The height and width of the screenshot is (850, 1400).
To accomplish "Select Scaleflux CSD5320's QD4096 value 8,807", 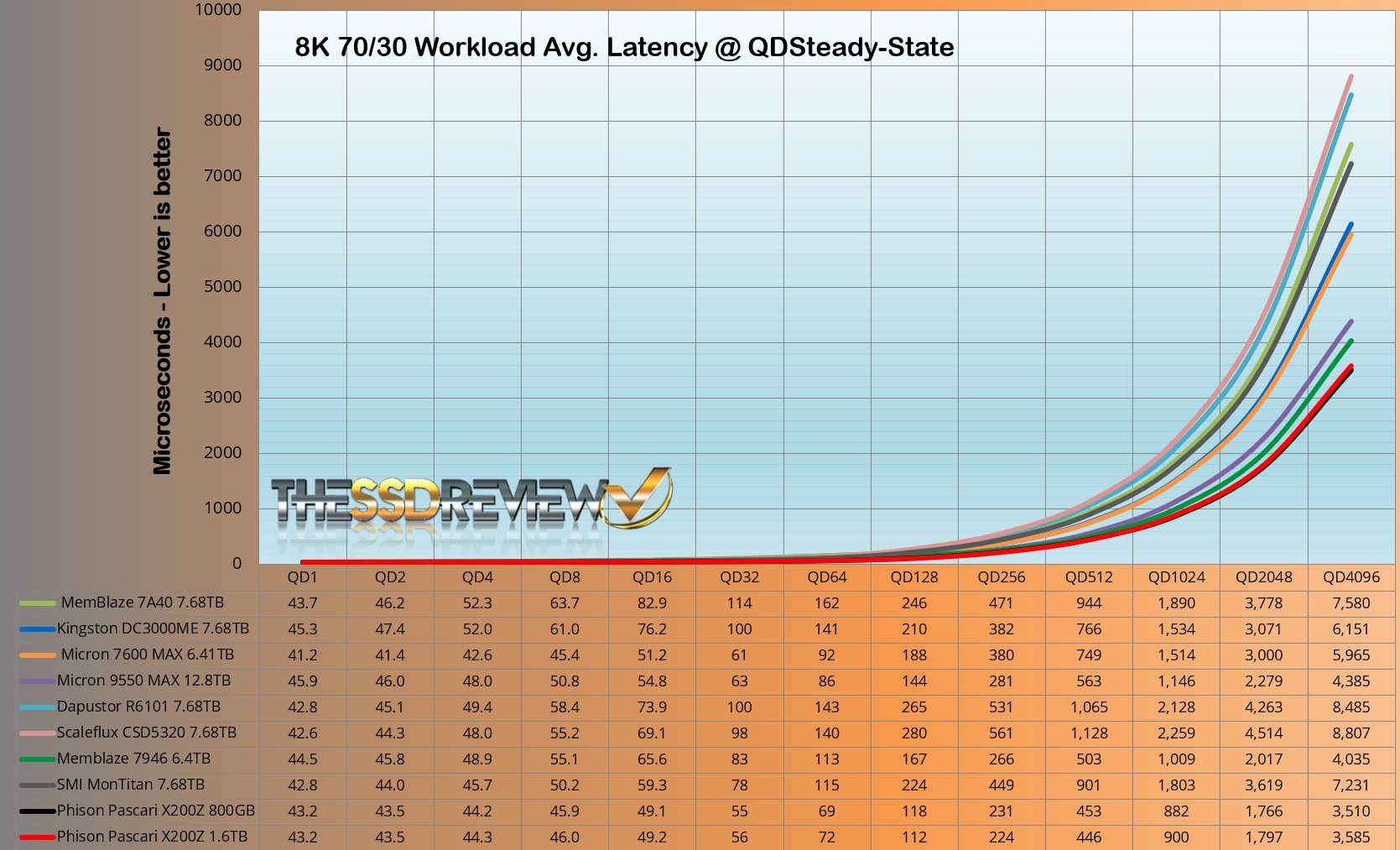I will [1351, 733].
